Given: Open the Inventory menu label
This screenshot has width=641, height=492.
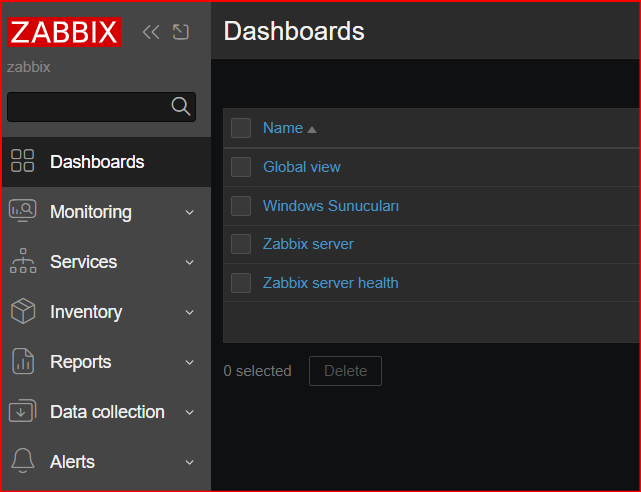Looking at the screenshot, I should (x=86, y=312).
